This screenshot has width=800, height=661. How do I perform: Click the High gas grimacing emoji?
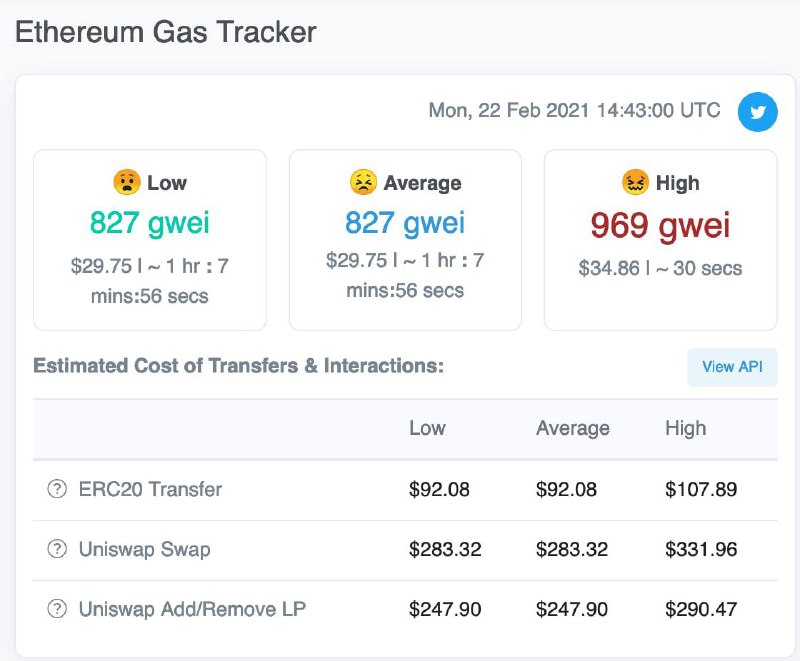[x=635, y=182]
